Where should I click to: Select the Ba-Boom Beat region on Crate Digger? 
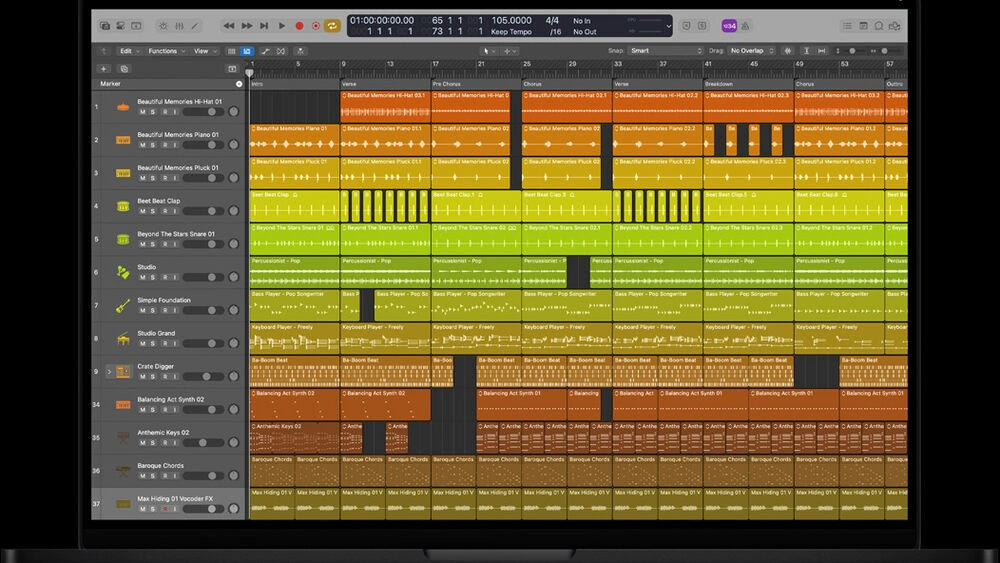click(294, 372)
